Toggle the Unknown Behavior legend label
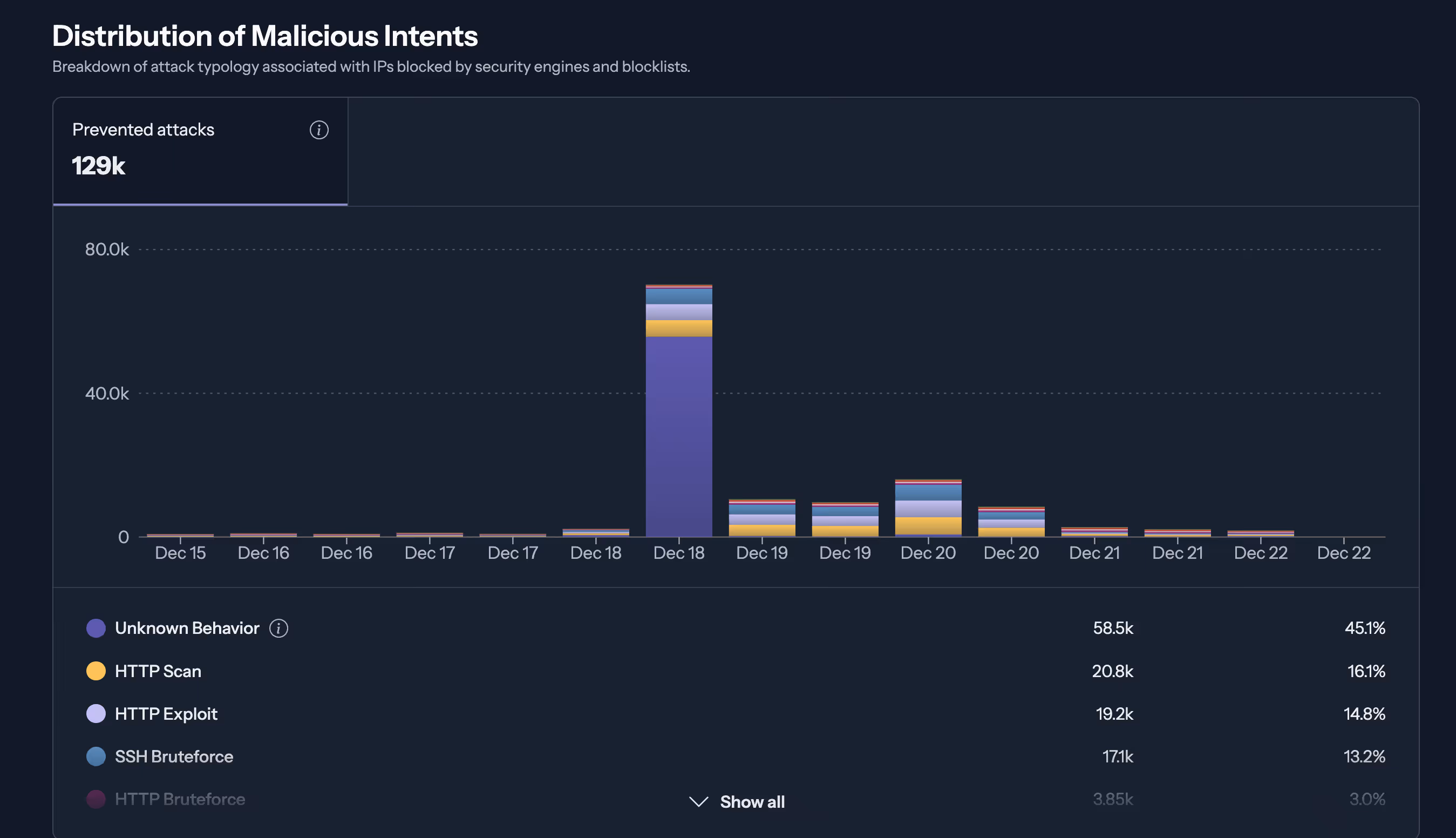Image resolution: width=1456 pixels, height=838 pixels. point(187,628)
